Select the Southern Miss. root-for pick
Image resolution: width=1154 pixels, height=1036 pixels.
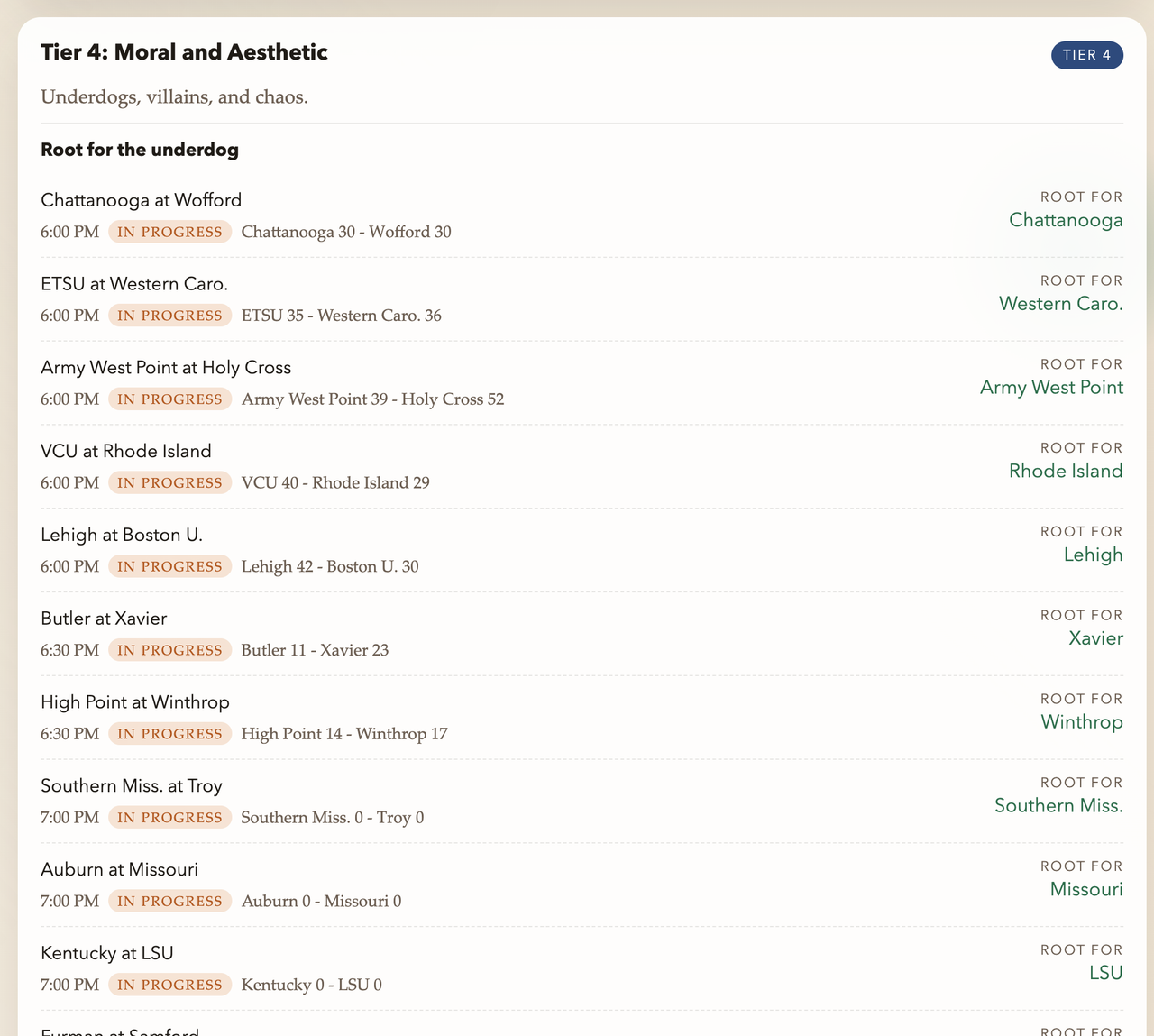click(1058, 807)
